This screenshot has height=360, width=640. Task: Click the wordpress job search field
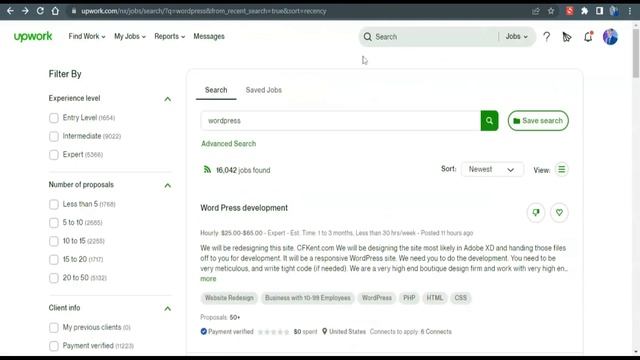340,121
